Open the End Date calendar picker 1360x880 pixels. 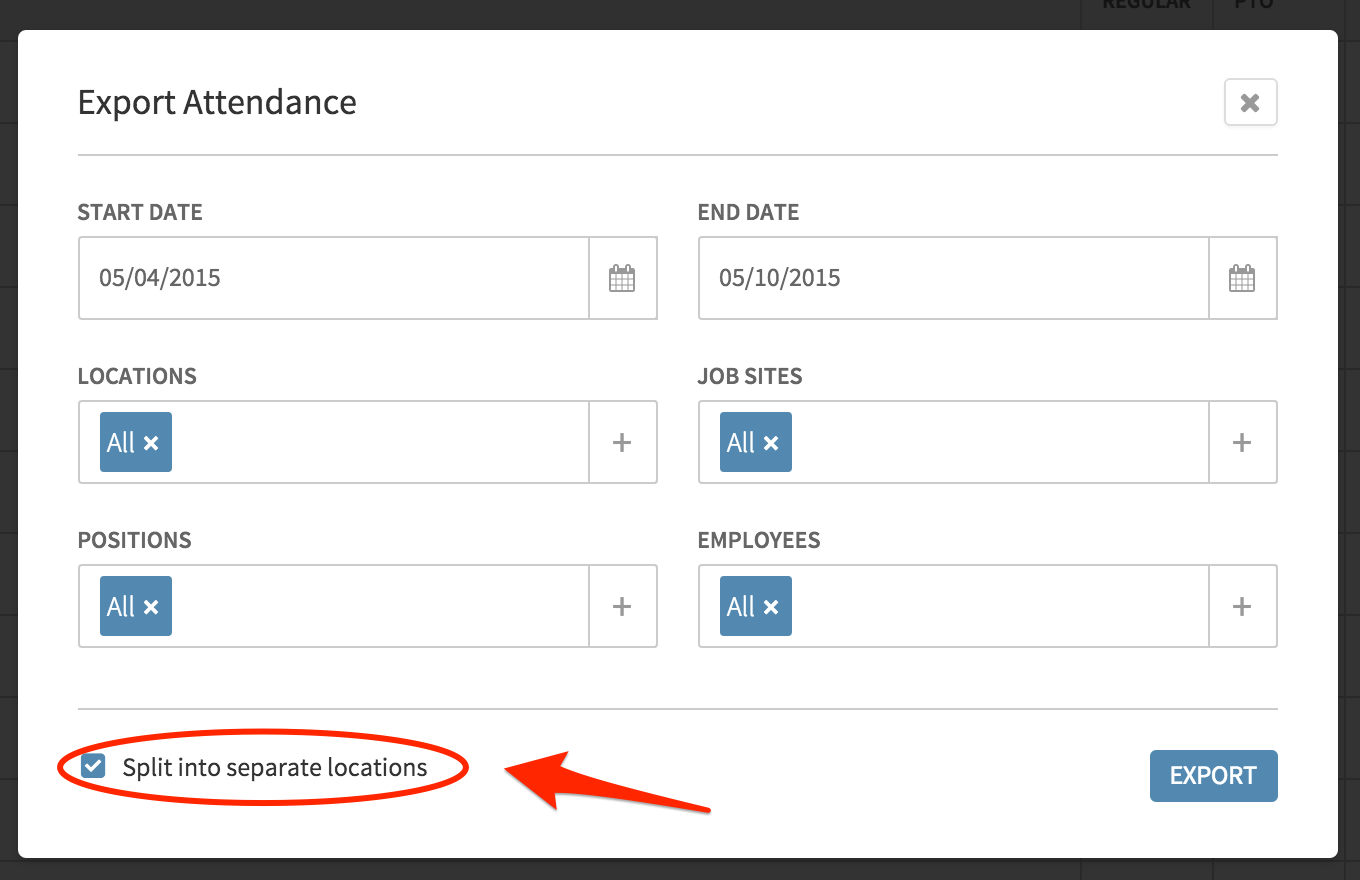click(x=1242, y=278)
